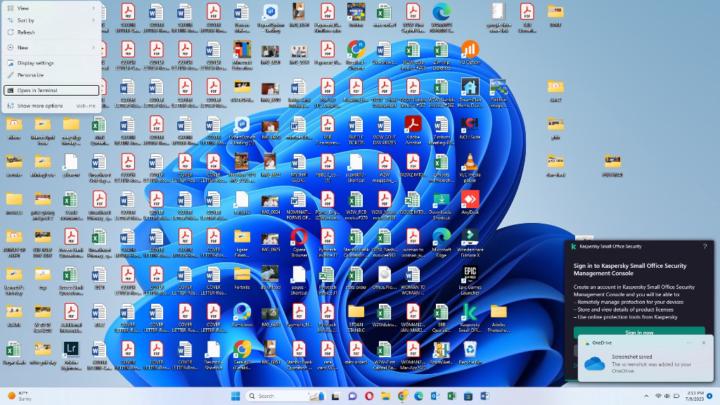The width and height of the screenshot is (720, 405).
Task: Open the Recycle Bin icon
Action: [x=470, y=349]
